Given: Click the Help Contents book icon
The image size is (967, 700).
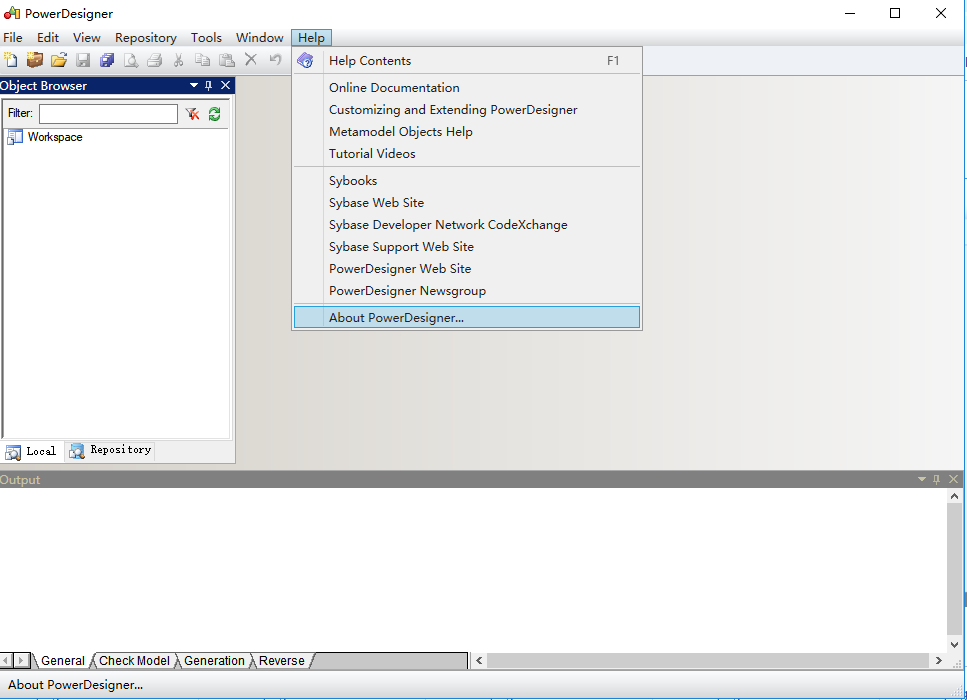Looking at the screenshot, I should coord(305,60).
